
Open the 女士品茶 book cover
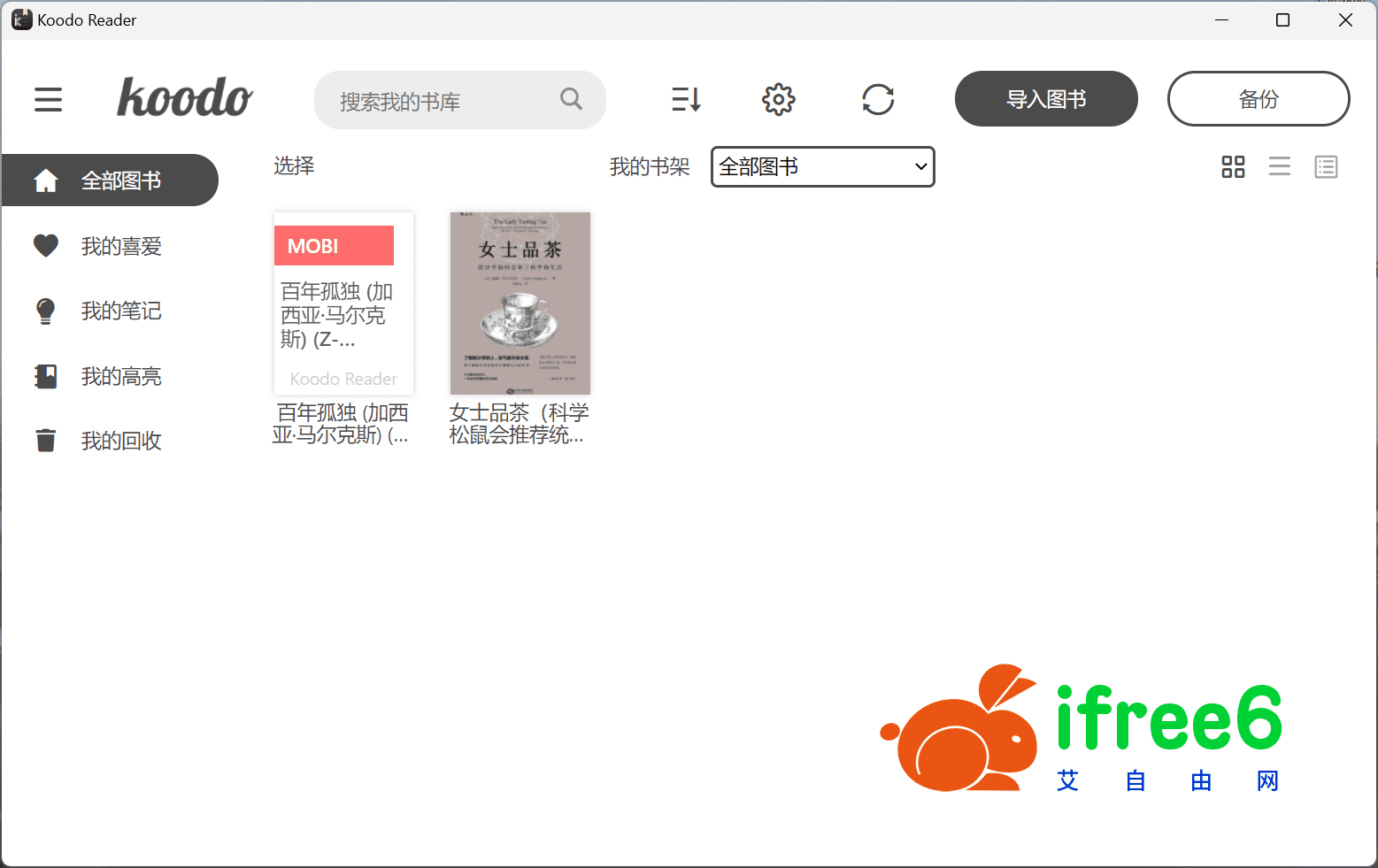(520, 303)
